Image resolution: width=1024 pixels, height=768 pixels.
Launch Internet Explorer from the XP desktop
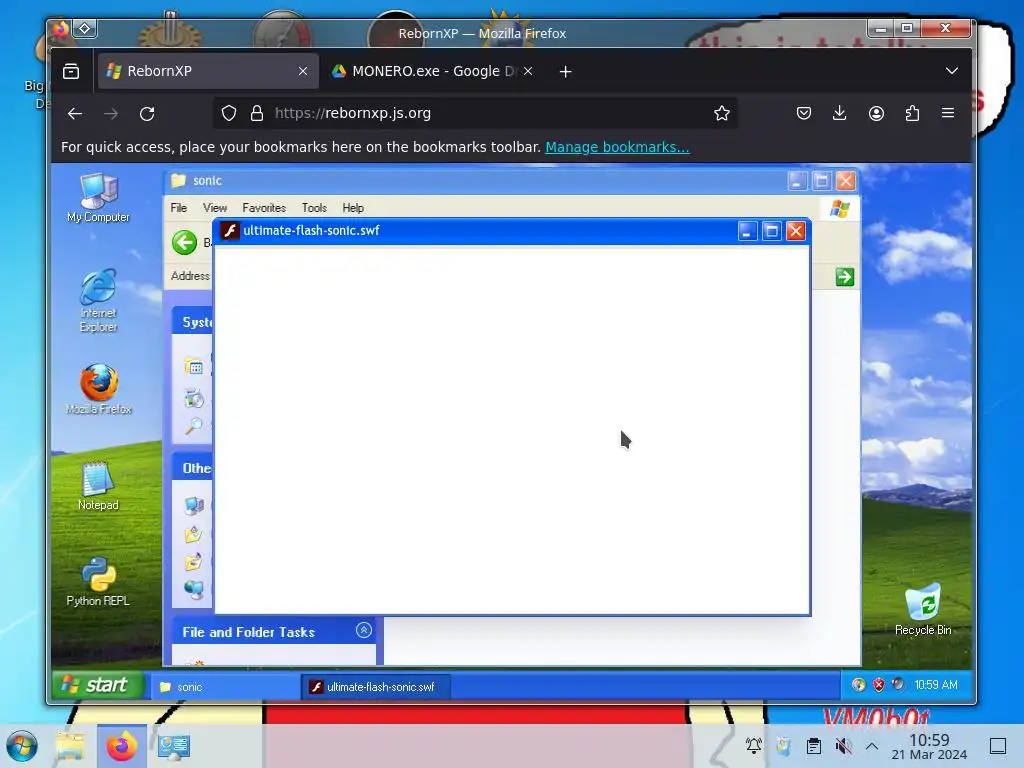(x=99, y=300)
